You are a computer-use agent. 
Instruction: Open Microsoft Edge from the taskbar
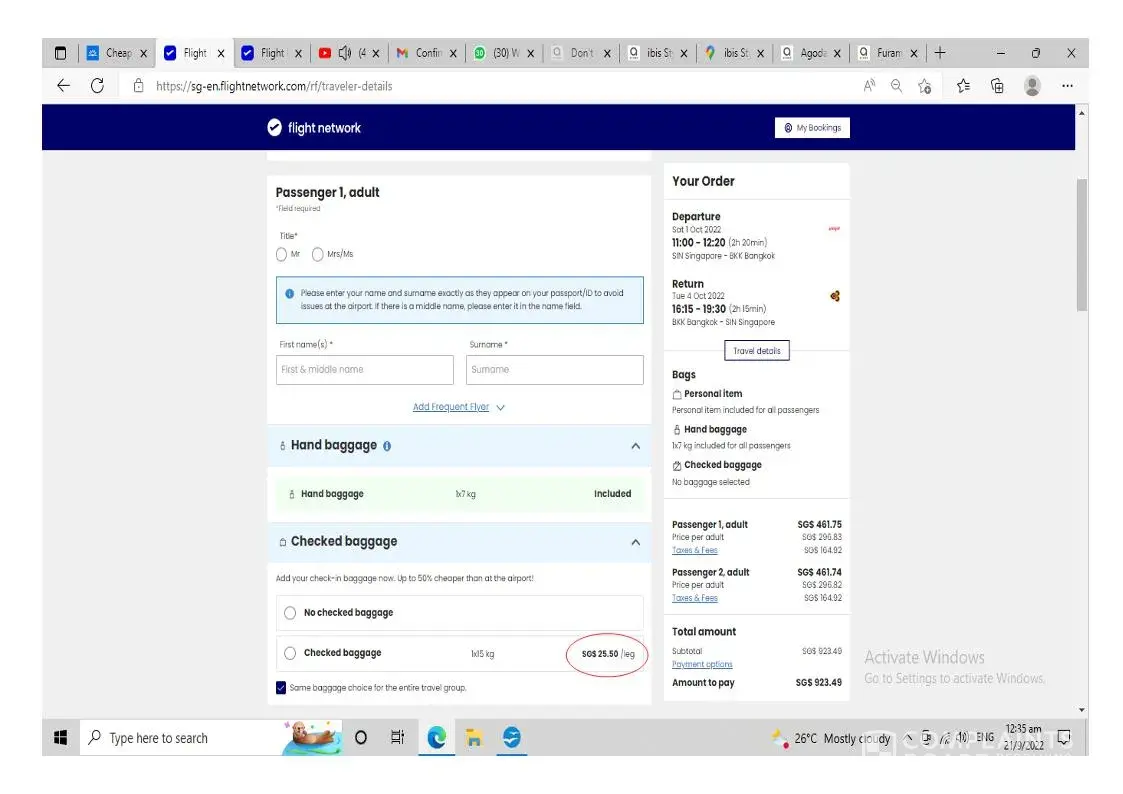[437, 738]
